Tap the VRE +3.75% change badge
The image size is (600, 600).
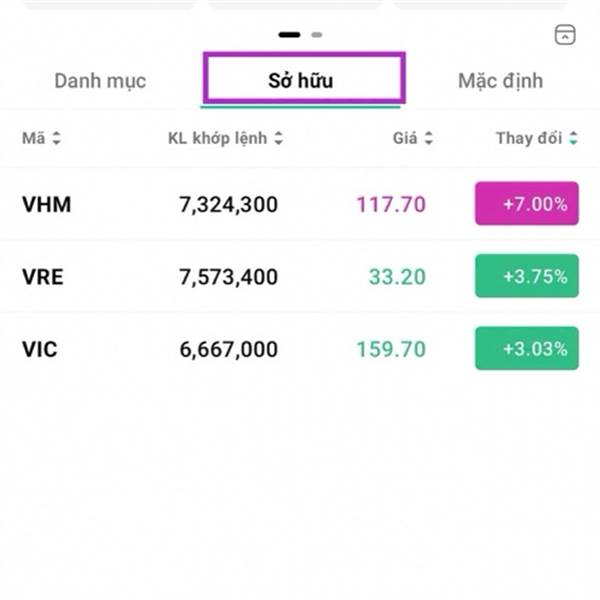(x=526, y=277)
